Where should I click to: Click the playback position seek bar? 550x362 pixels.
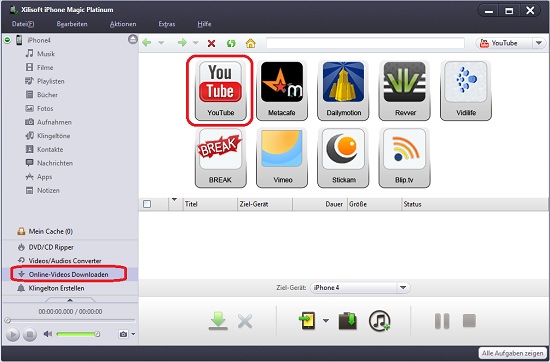(70, 320)
